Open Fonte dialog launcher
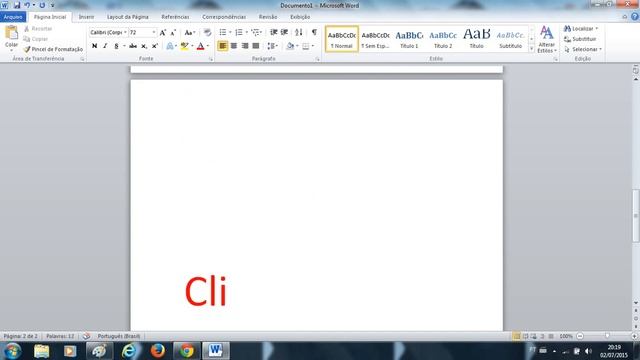The width and height of the screenshot is (640, 360). point(211,59)
